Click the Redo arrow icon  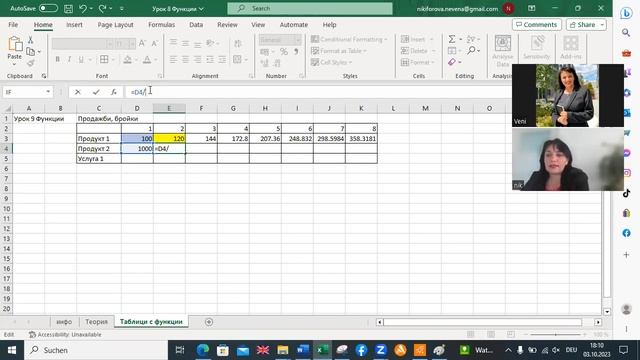102,8
